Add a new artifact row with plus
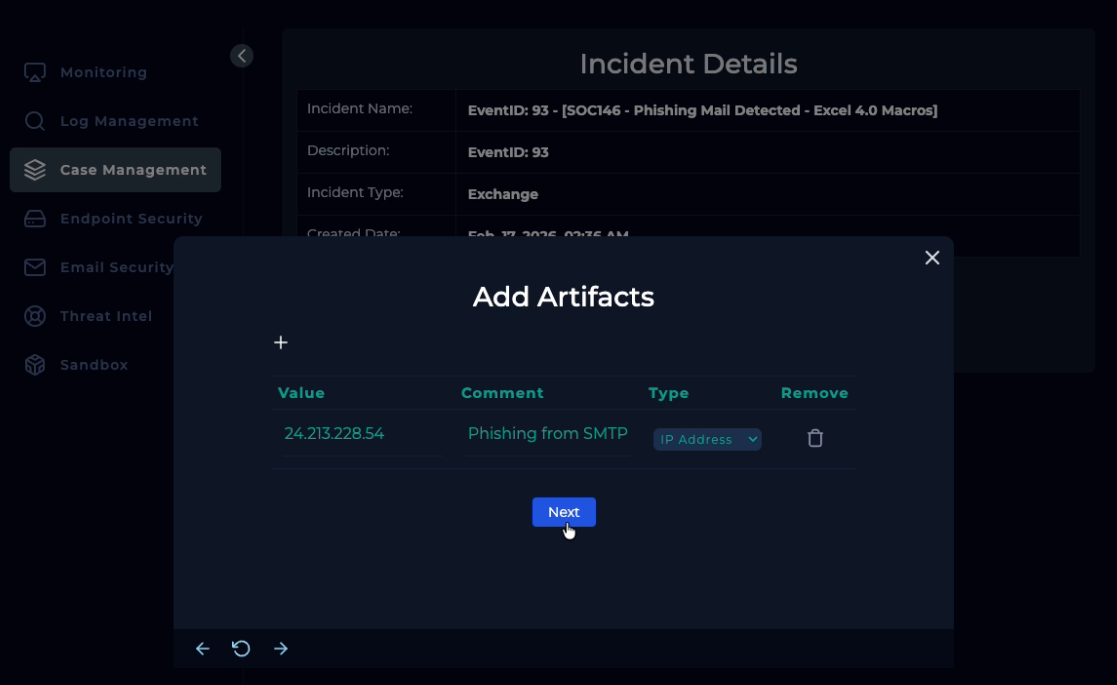 click(281, 343)
